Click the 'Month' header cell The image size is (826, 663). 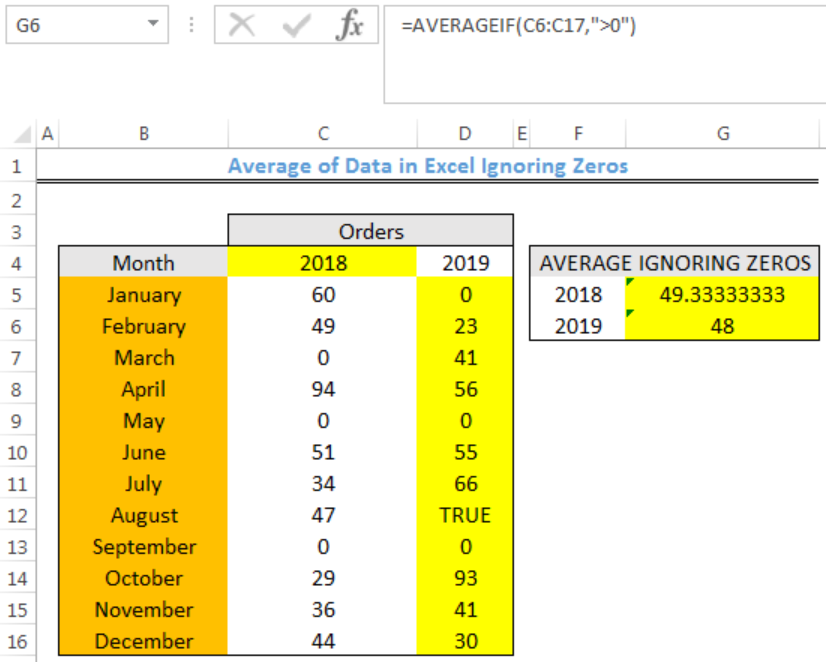tap(143, 262)
